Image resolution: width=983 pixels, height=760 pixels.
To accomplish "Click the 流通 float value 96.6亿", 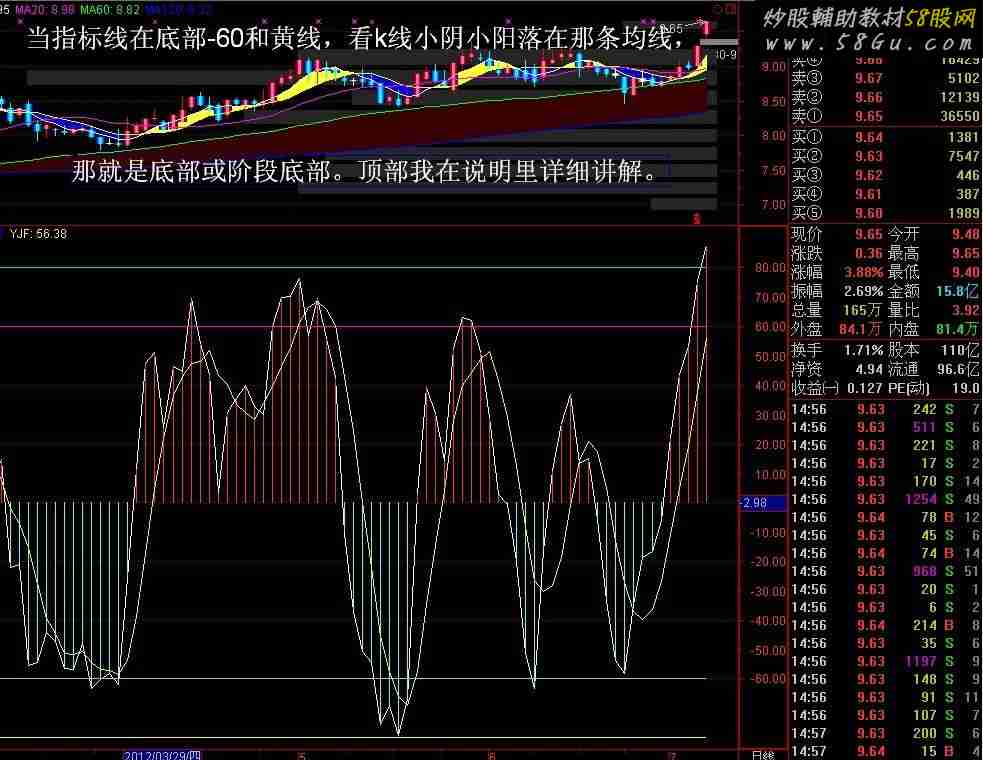I will click(x=958, y=369).
